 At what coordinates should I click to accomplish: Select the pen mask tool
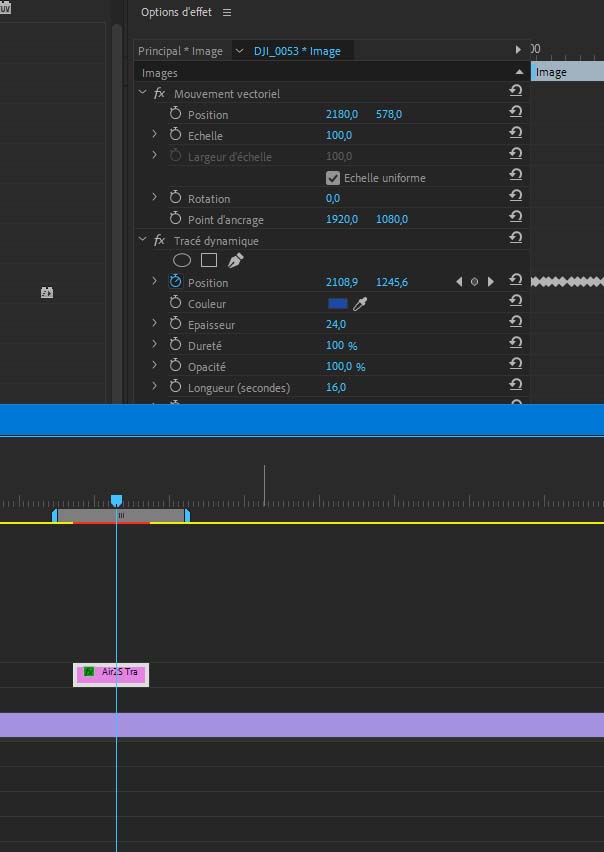click(235, 260)
